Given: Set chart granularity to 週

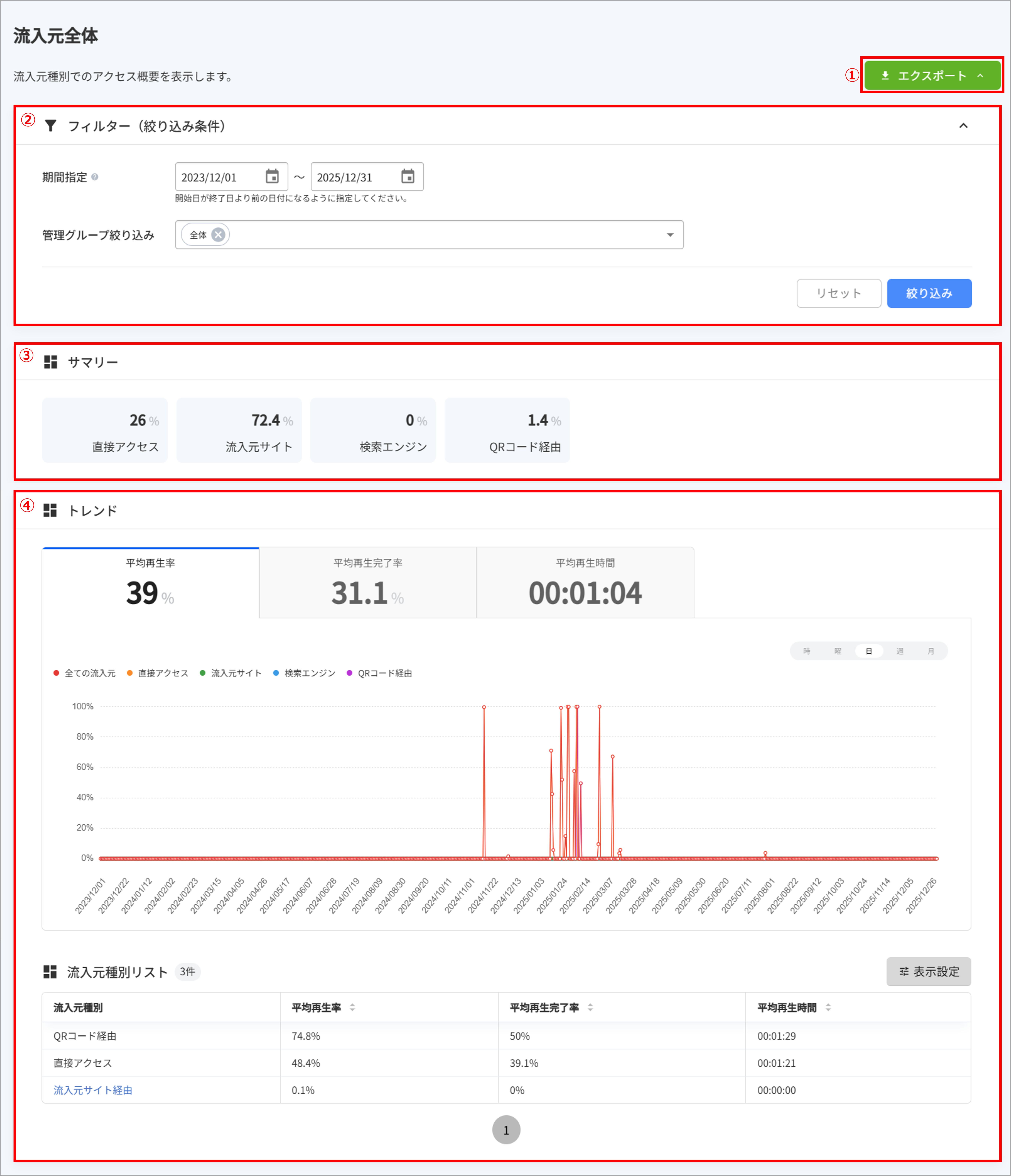Looking at the screenshot, I should 900,651.
